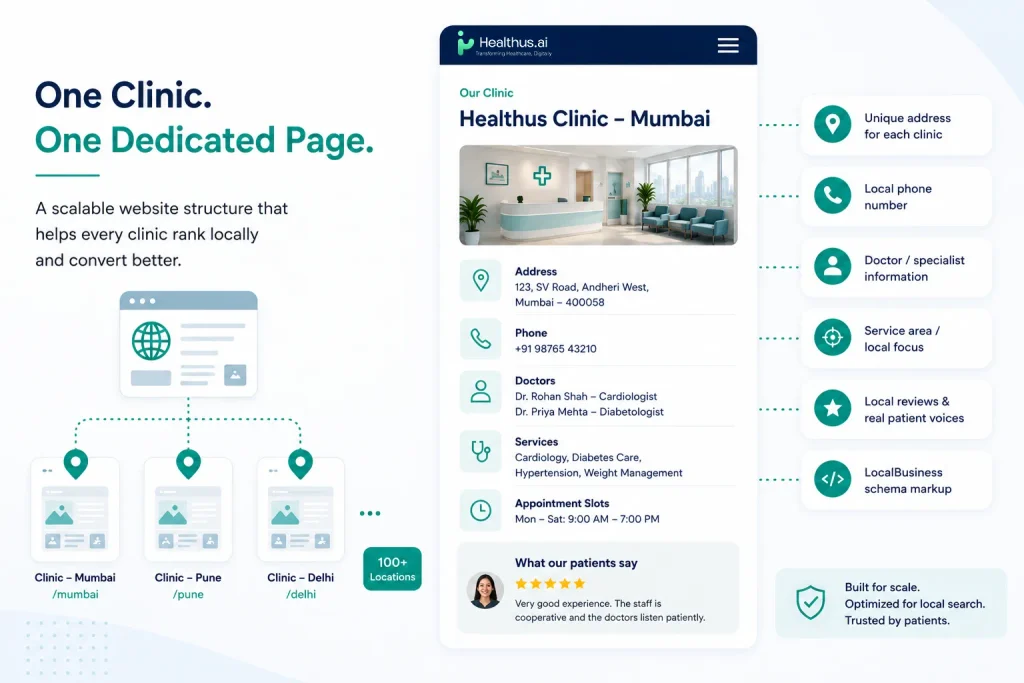Click the Local reviews star icon
Viewport: 1024px width, 683px height.
click(x=833, y=408)
